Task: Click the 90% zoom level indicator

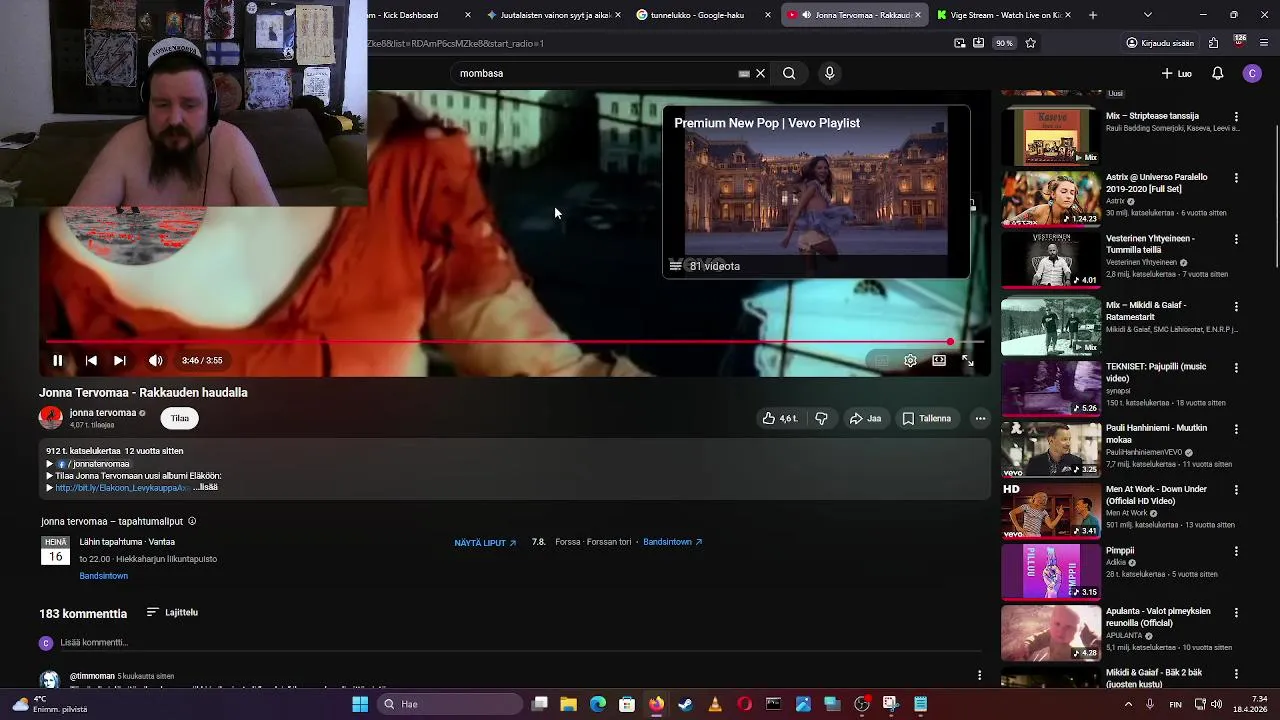Action: 1004,43
